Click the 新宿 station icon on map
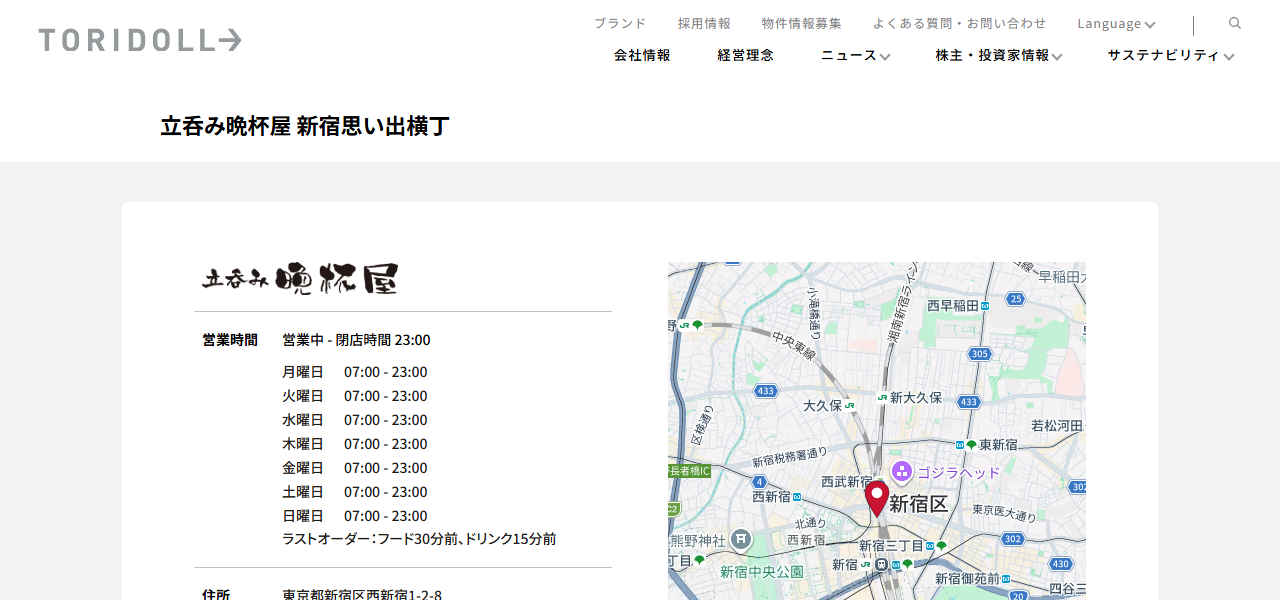 (x=881, y=564)
